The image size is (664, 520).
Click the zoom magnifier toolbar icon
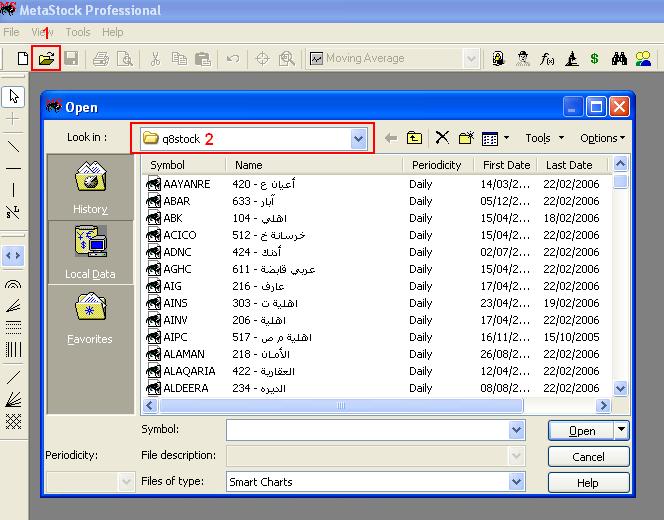coord(287,58)
